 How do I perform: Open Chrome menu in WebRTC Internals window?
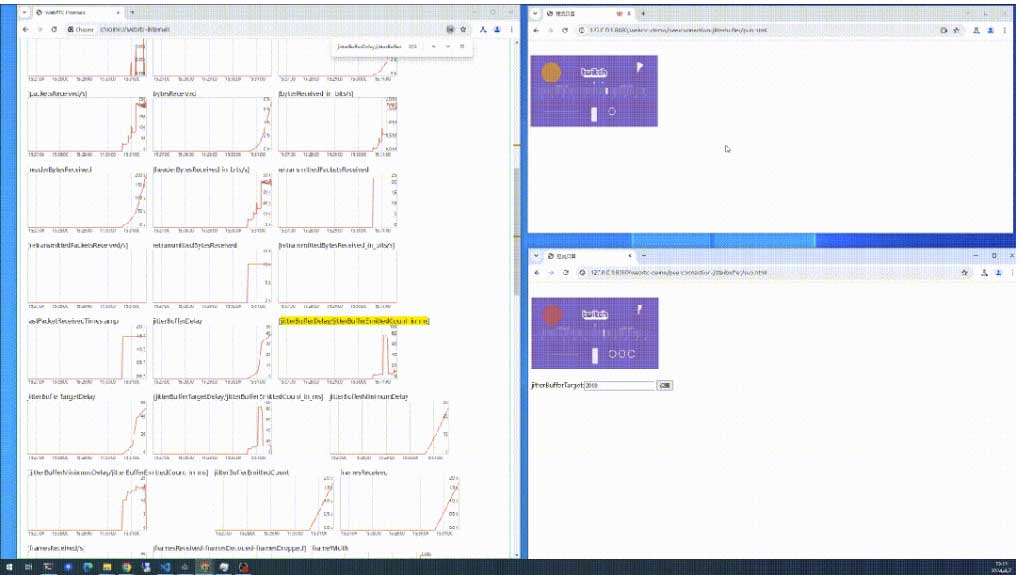click(512, 30)
